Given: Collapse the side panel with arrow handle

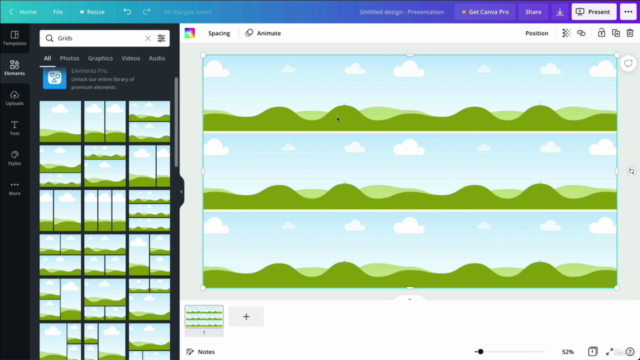Looking at the screenshot, I should [181, 191].
